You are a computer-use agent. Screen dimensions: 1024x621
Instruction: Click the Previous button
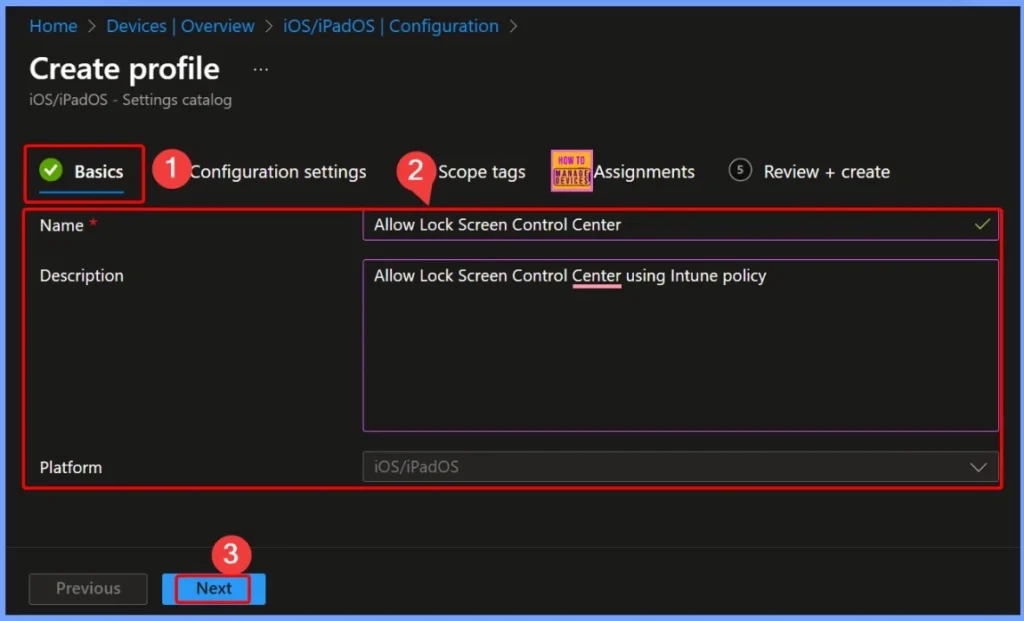click(x=87, y=588)
